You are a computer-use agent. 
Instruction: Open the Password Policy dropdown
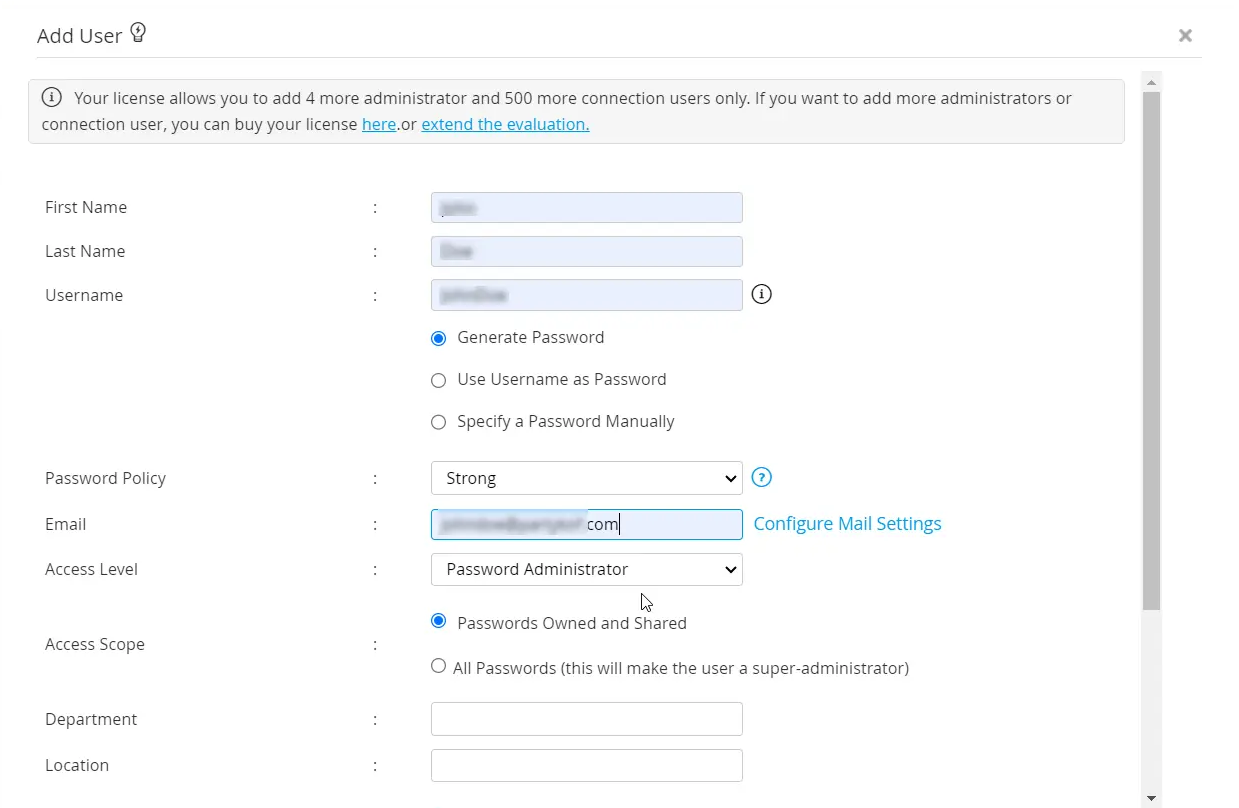click(x=586, y=478)
